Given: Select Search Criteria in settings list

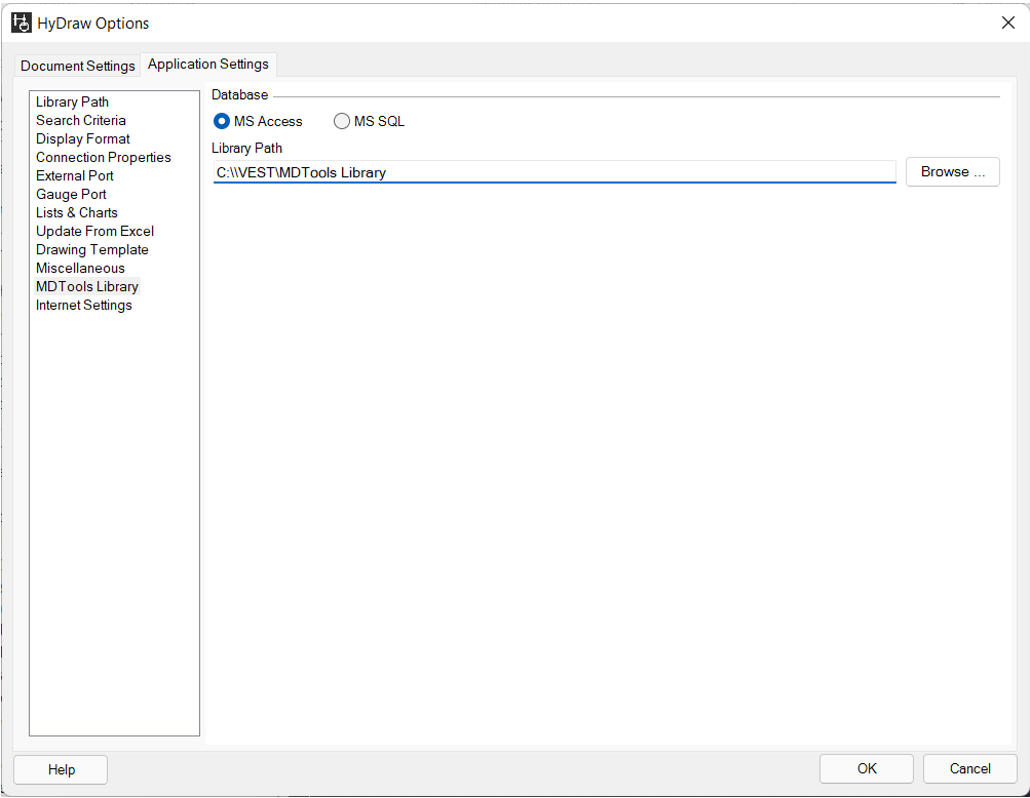Looking at the screenshot, I should point(81,120).
